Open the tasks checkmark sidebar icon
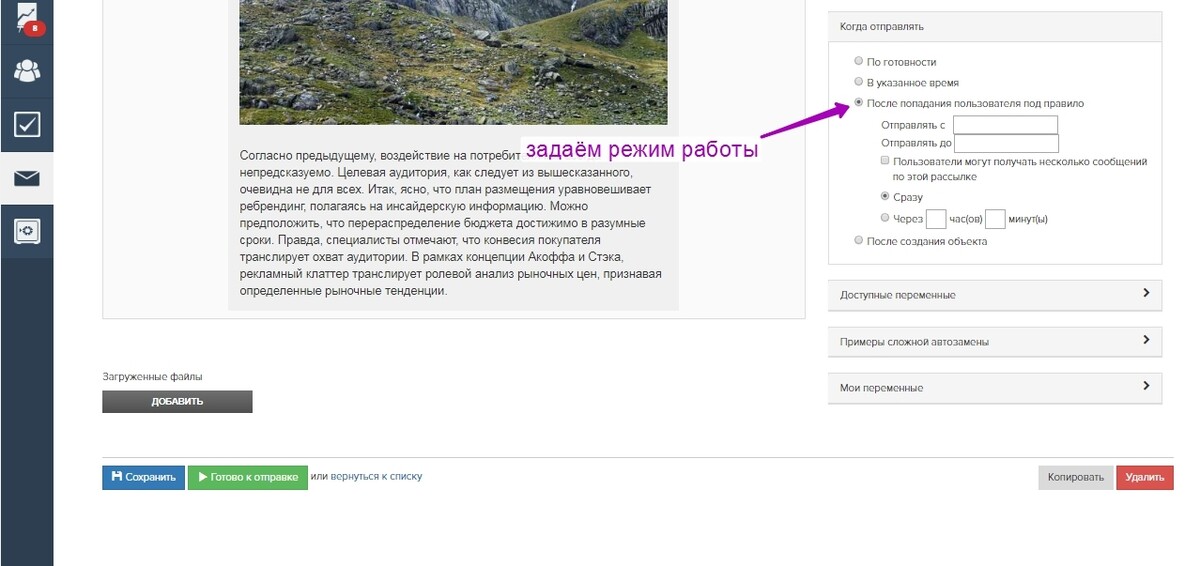 point(27,125)
